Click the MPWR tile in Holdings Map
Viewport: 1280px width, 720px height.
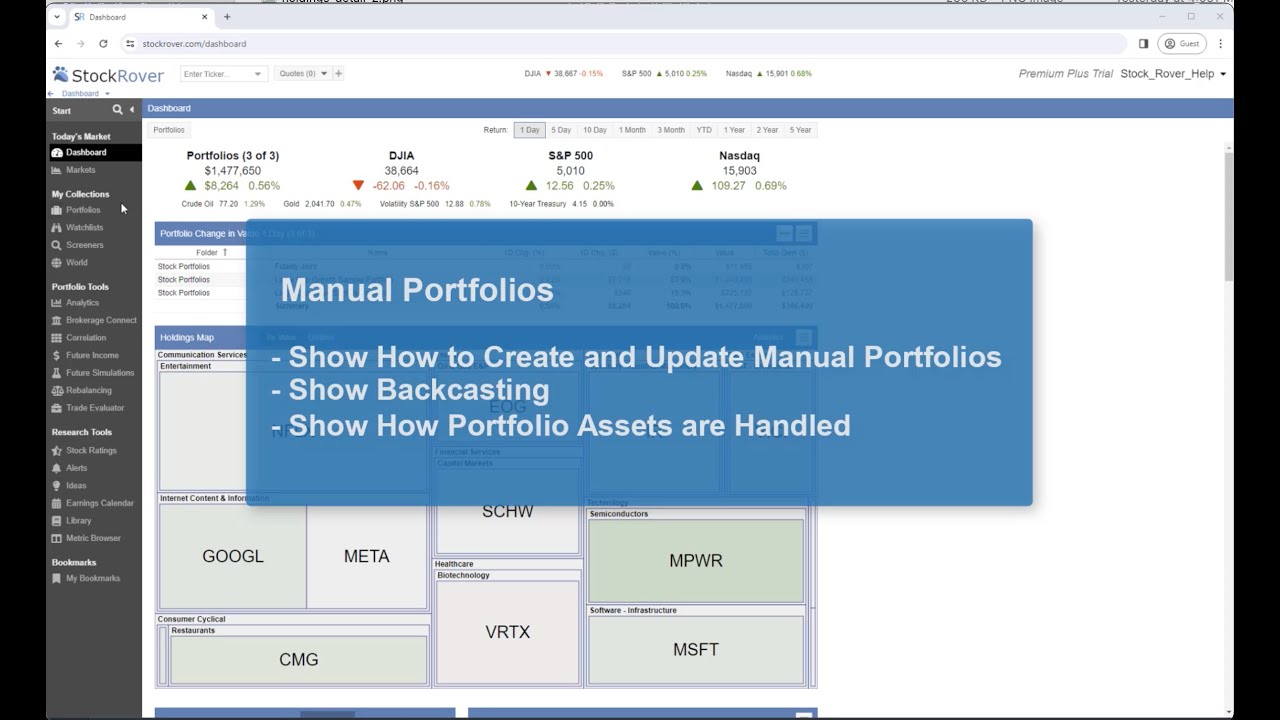point(696,561)
